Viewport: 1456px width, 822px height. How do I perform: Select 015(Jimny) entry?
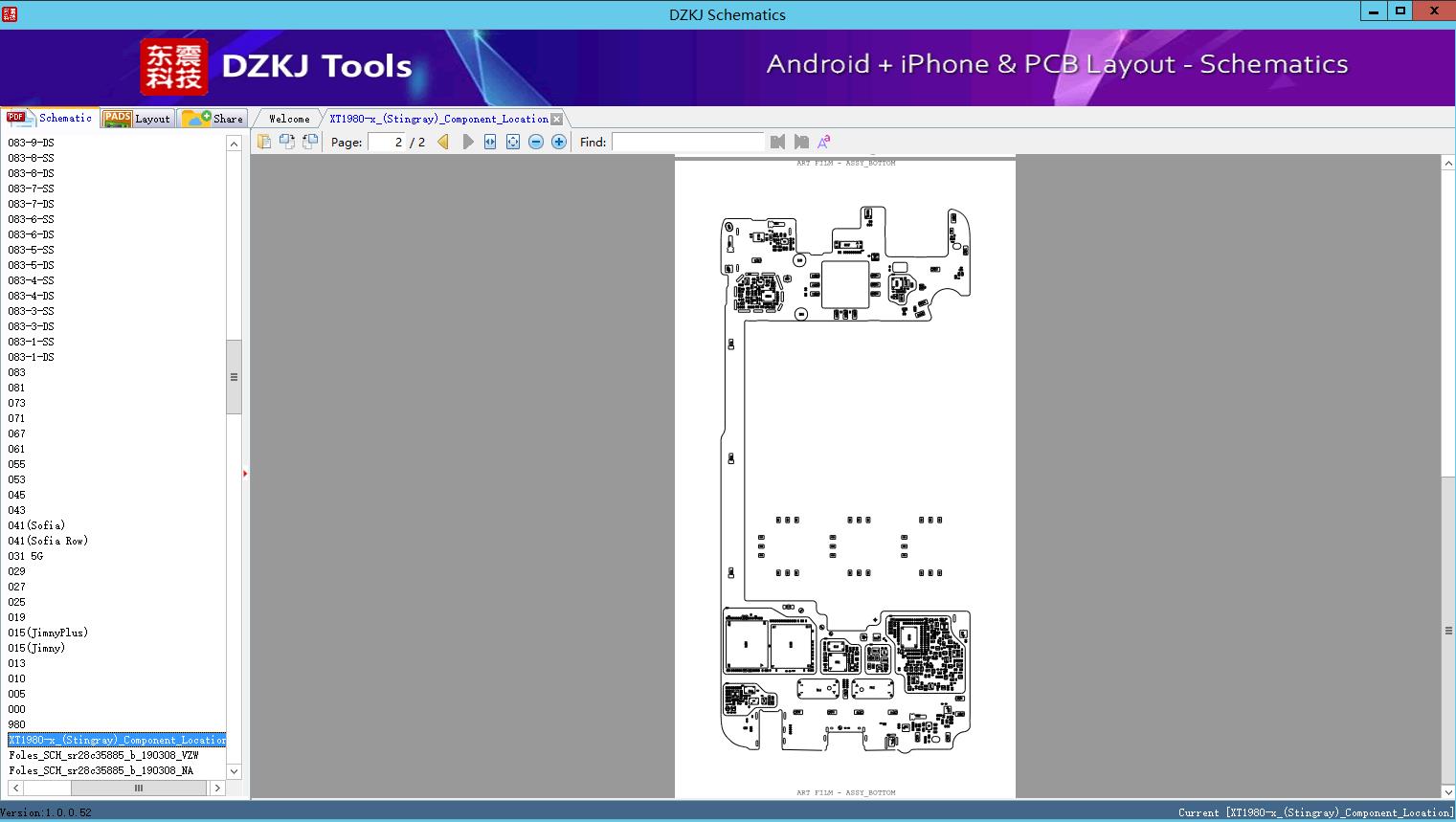(37, 648)
